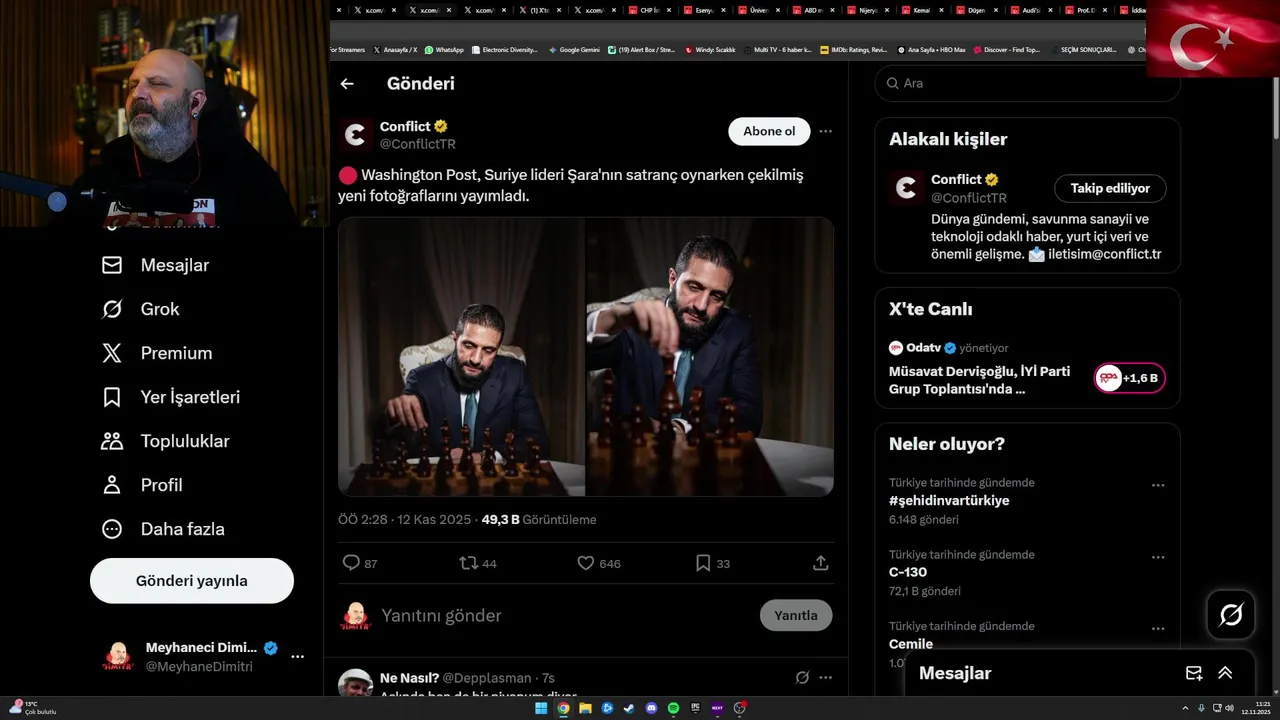Open the @ConflictTR handle on the post

click(418, 144)
